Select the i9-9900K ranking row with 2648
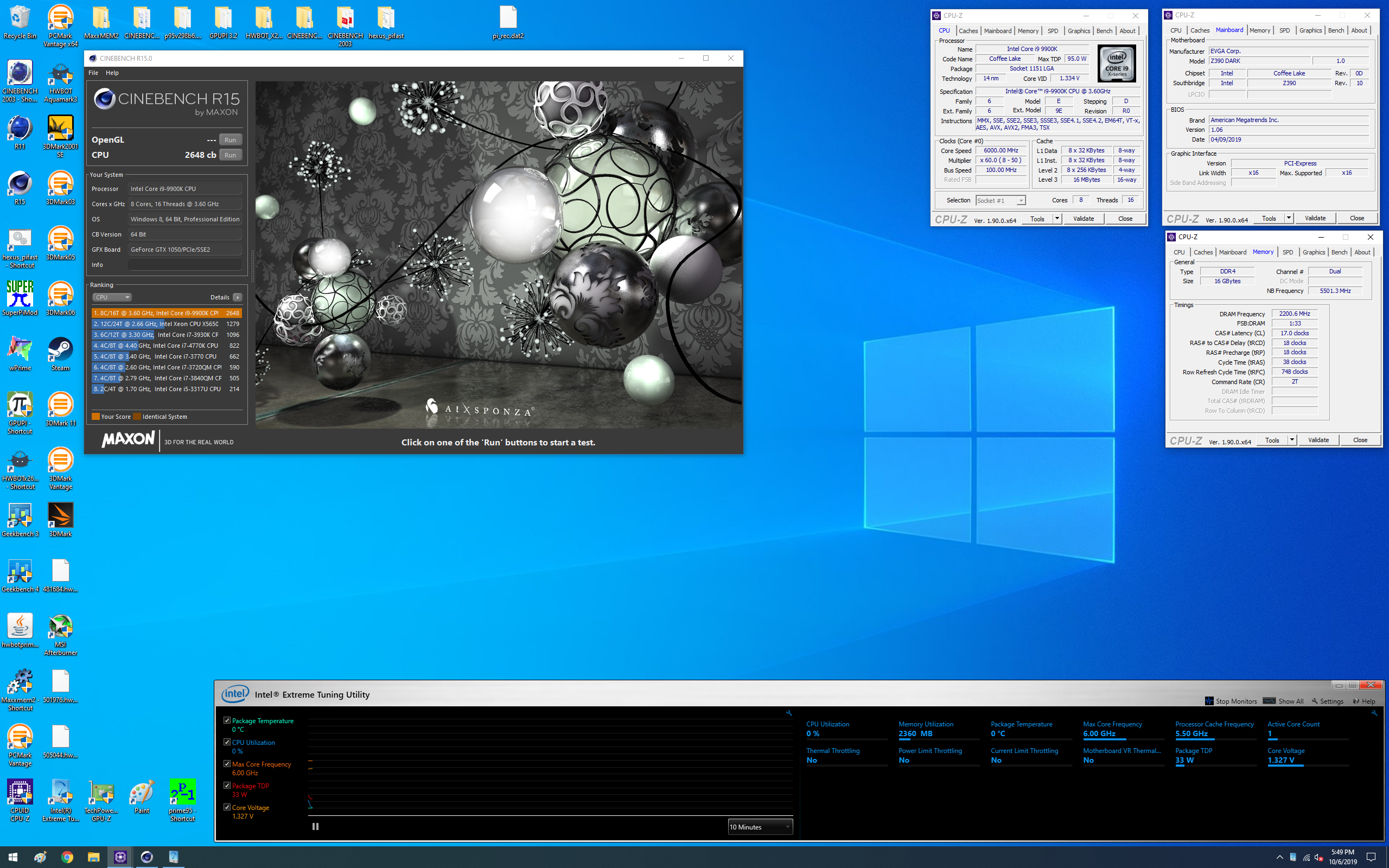1389x868 pixels. pyautogui.click(x=167, y=313)
